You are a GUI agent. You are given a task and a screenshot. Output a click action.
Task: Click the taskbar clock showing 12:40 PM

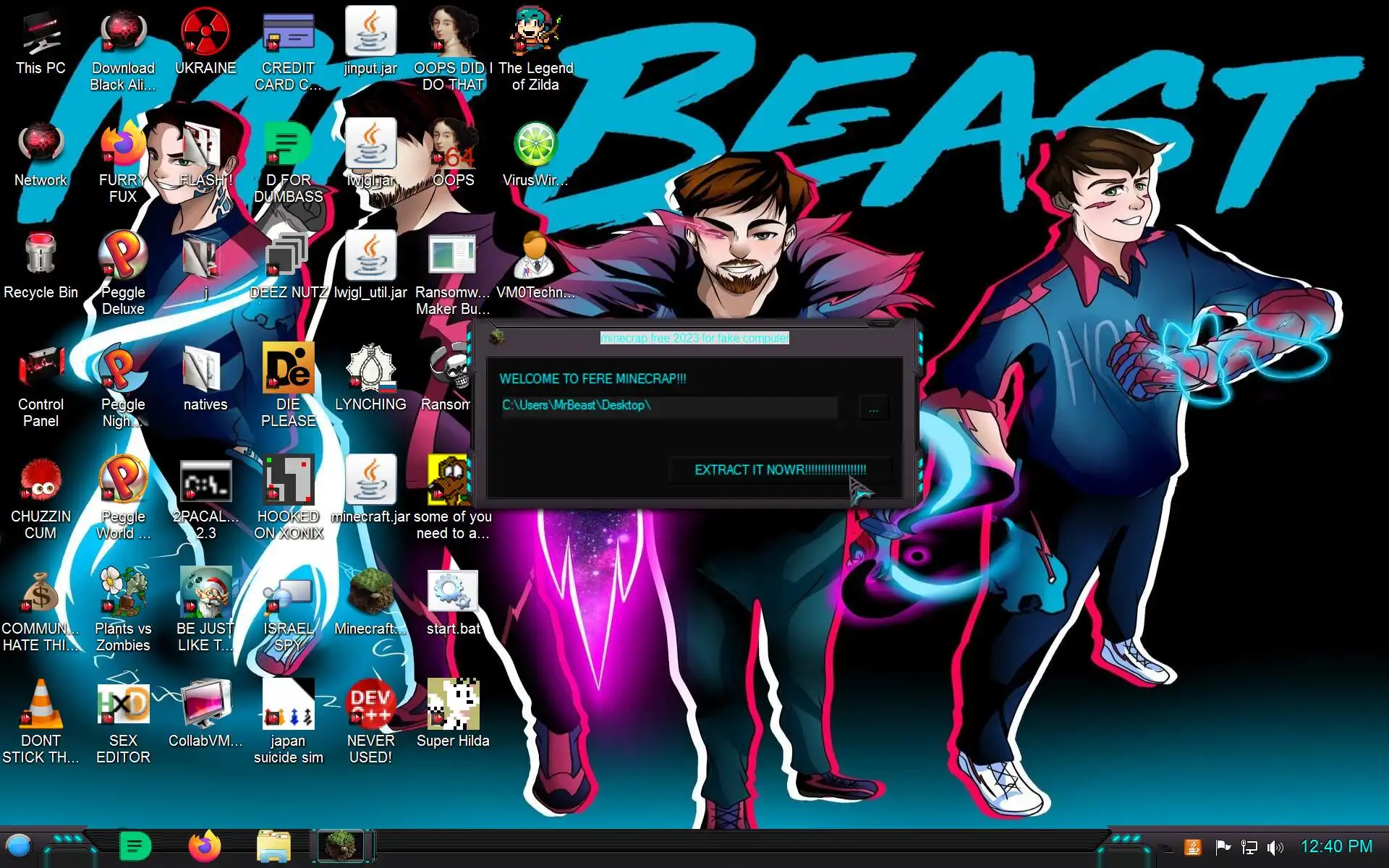tap(1335, 846)
